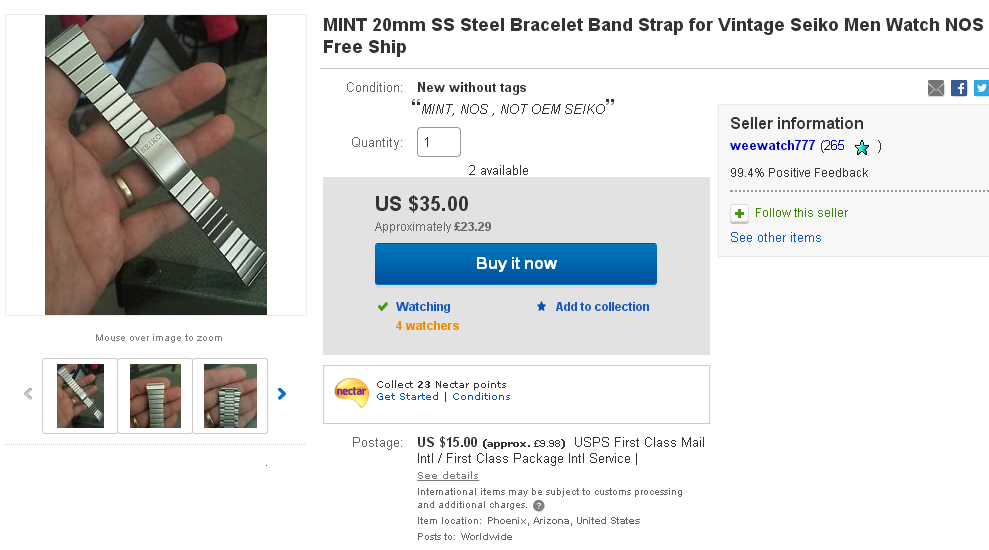989x550 pixels.
Task: Click the Nectar logo icon
Action: [351, 392]
